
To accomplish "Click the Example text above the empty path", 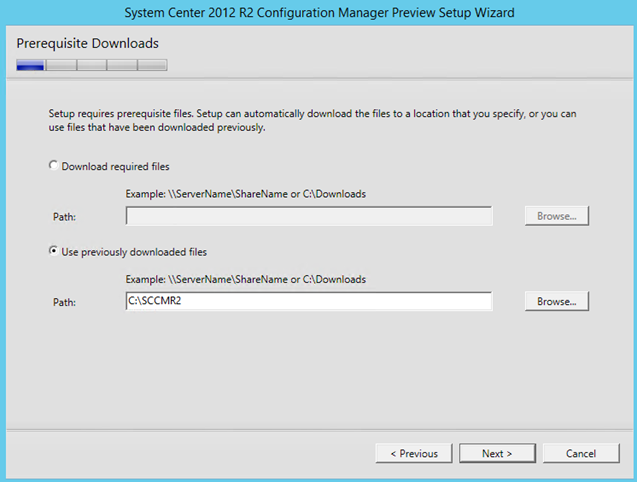I will coord(246,194).
